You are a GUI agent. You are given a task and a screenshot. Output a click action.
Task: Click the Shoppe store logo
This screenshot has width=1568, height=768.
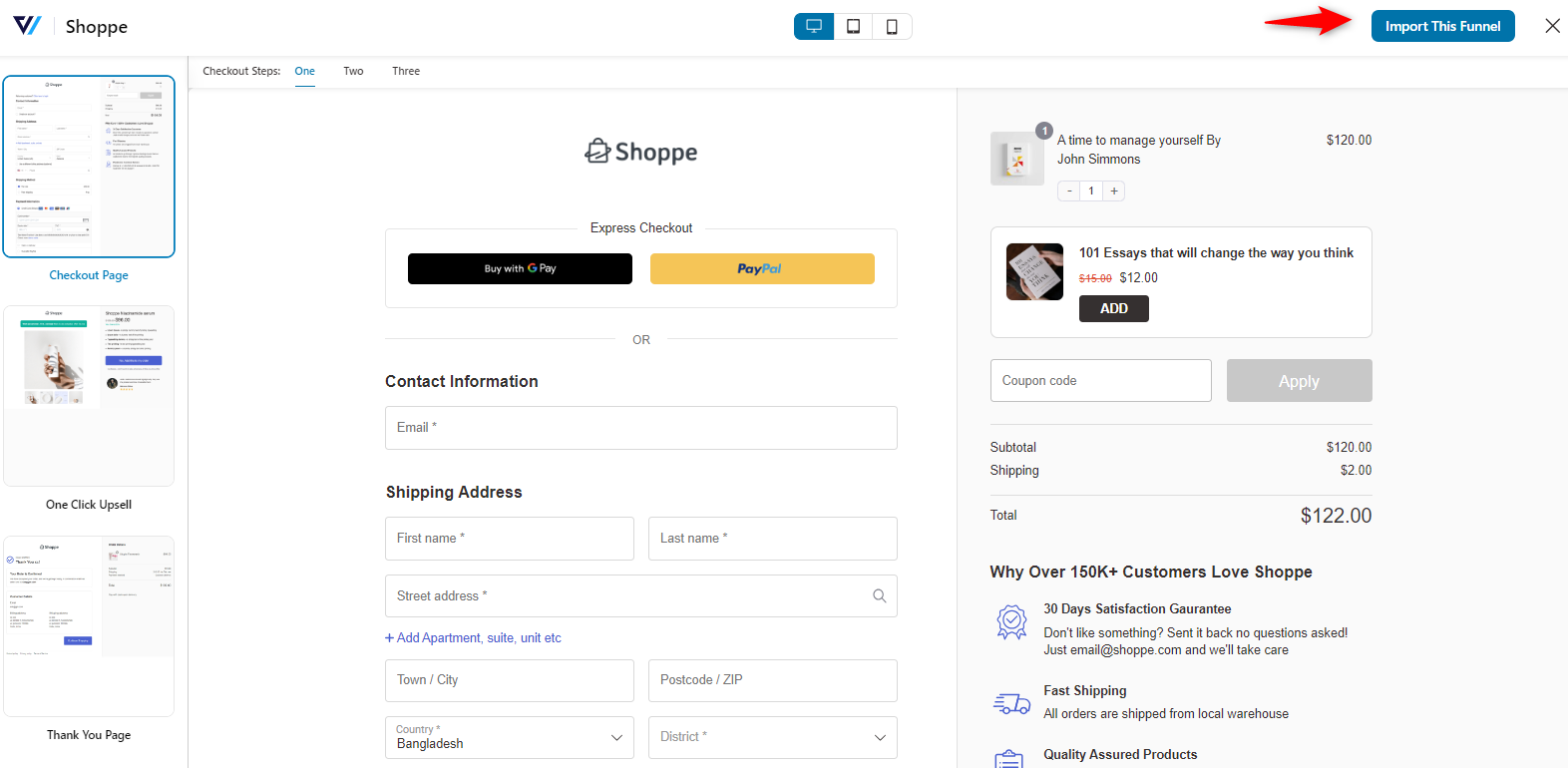(641, 152)
